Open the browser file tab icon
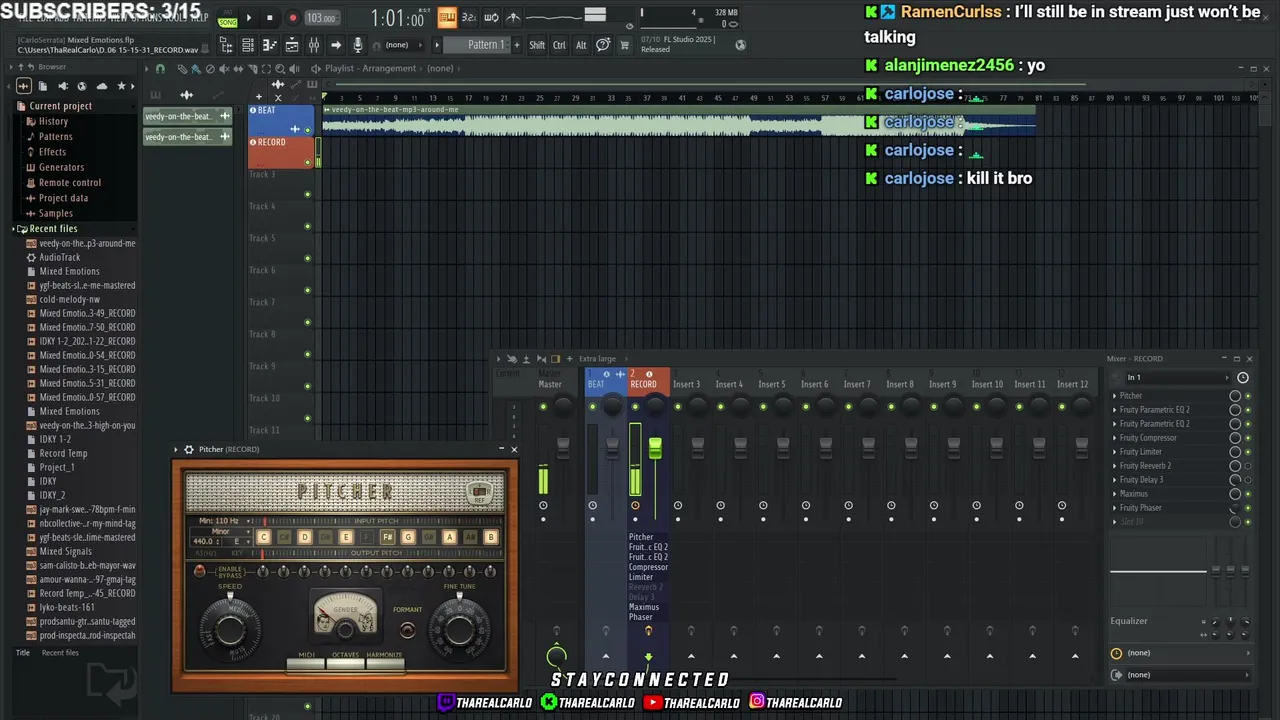The height and width of the screenshot is (720, 1280). pos(42,86)
